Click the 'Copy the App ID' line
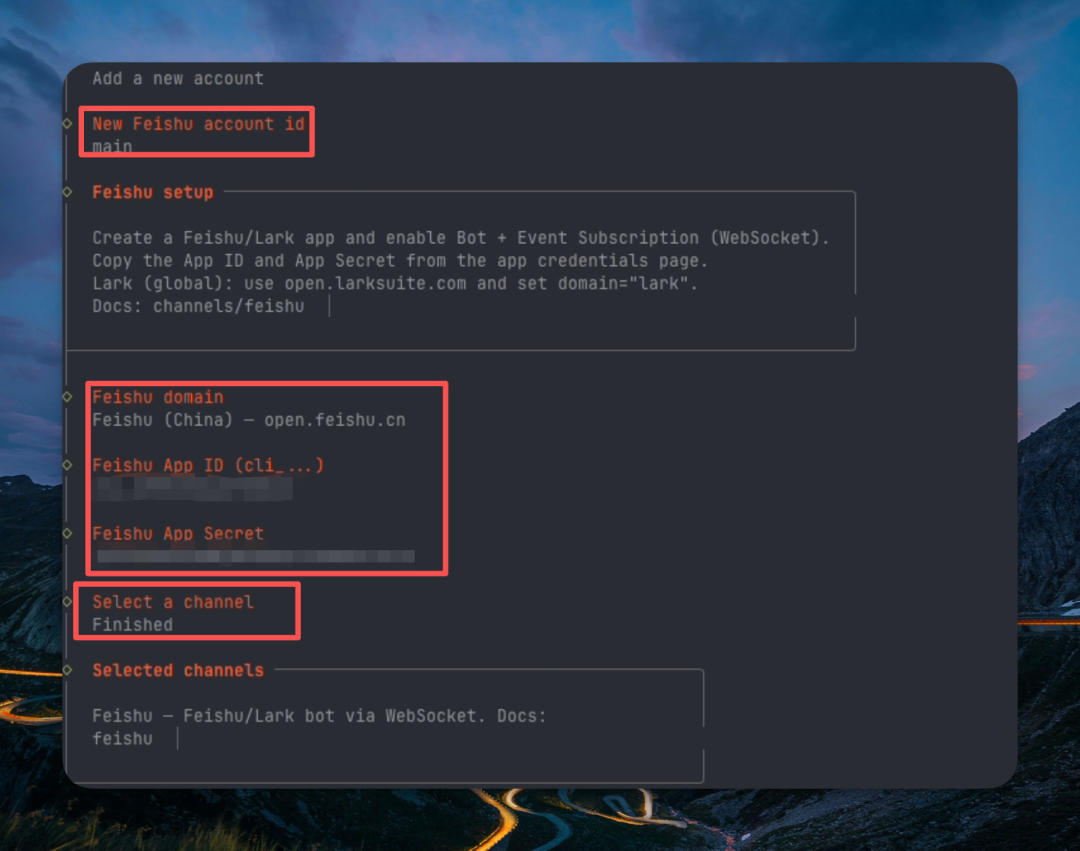Viewport: 1080px width, 851px height. coord(400,260)
